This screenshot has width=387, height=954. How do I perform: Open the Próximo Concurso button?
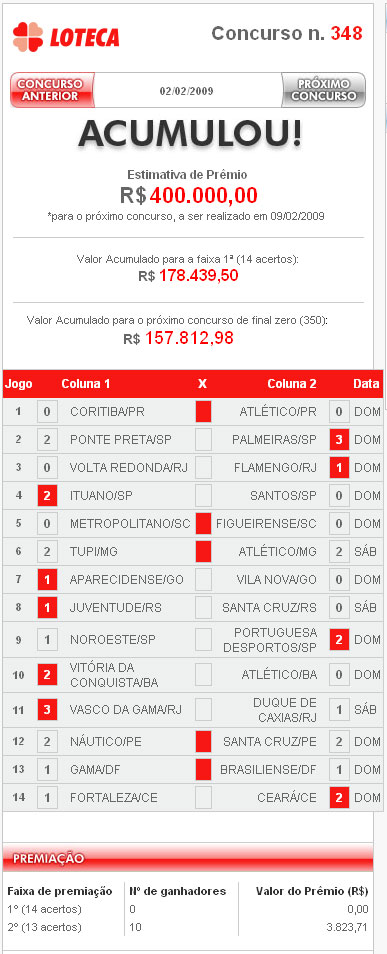tap(323, 91)
